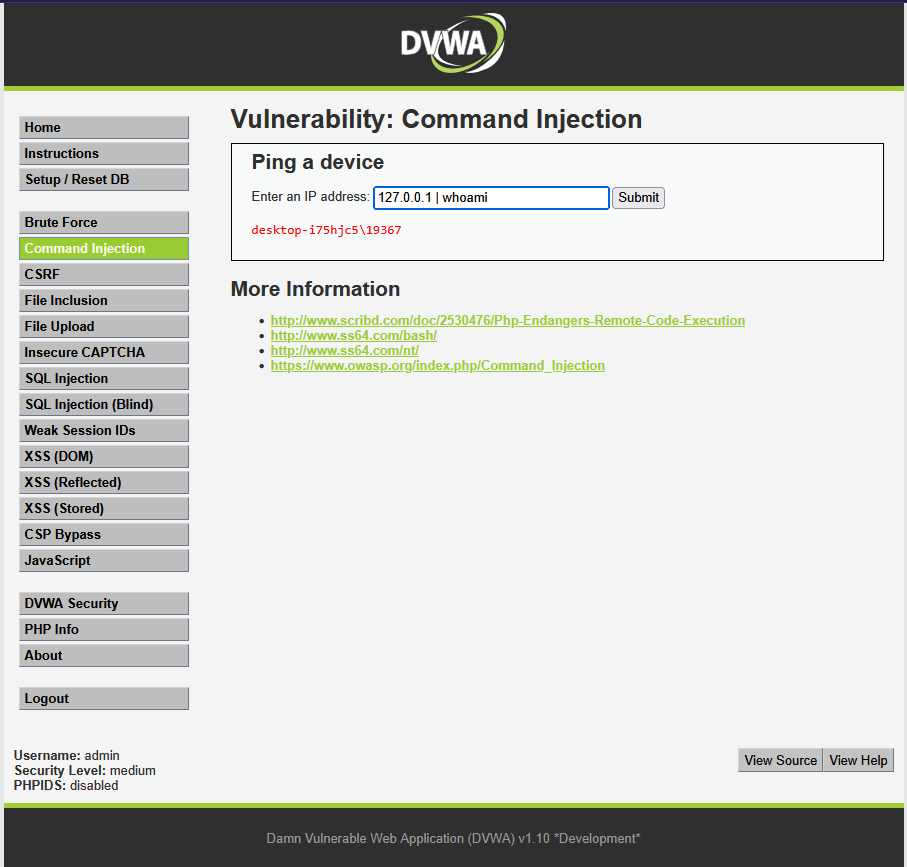View the PHP Info page
The image size is (907, 867).
pyautogui.click(x=104, y=629)
